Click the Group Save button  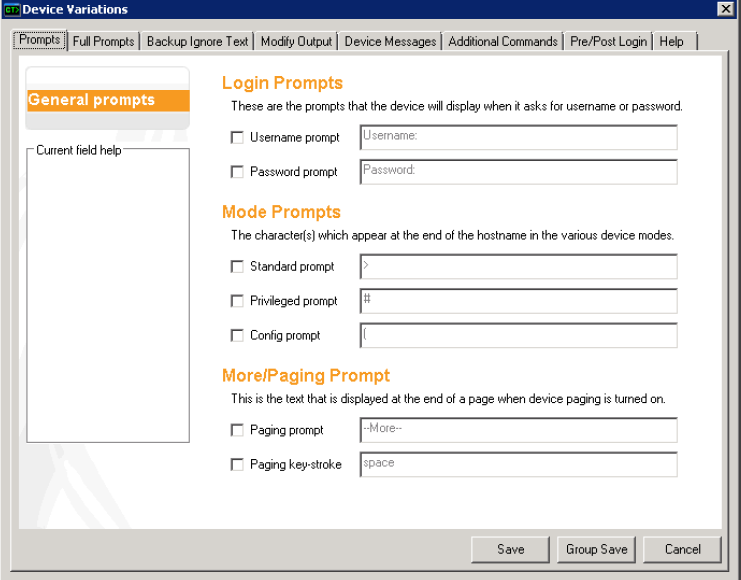pos(596,549)
